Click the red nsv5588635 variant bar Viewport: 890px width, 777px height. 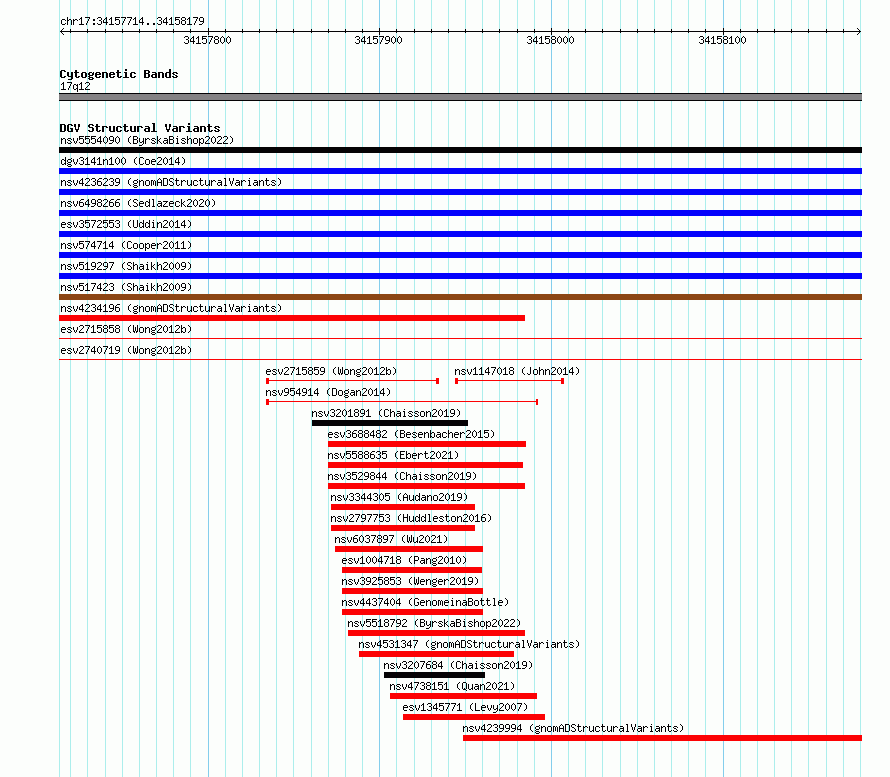pos(426,465)
